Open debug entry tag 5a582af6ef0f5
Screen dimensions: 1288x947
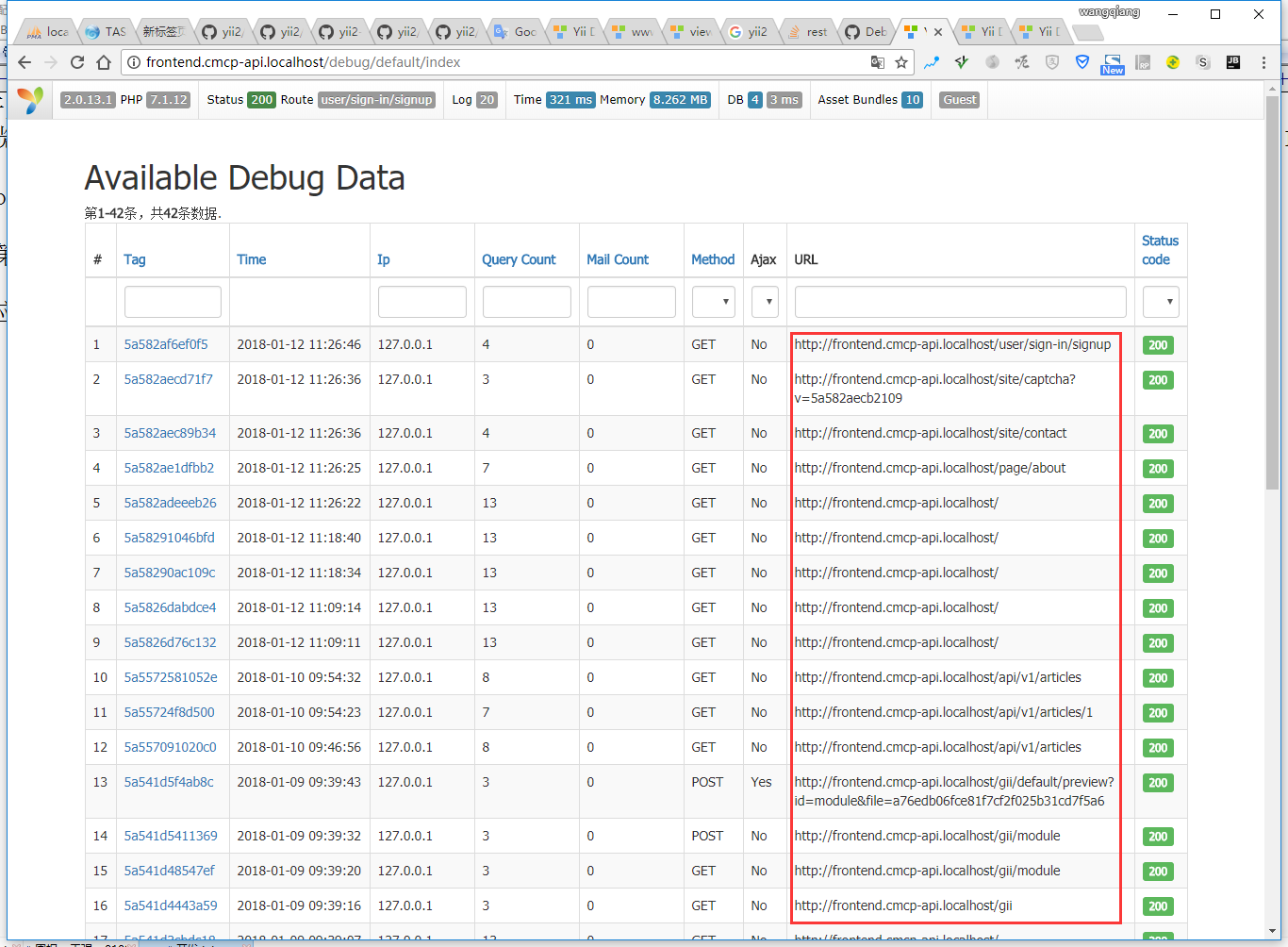click(x=166, y=344)
